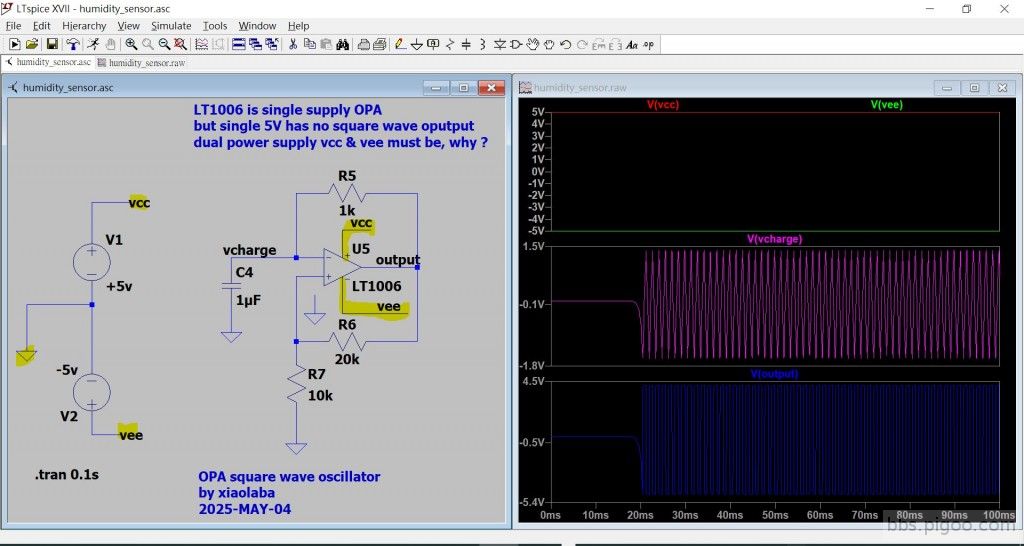Click the Halt hand icon
Viewport: 1024px width, 546px height.
pos(110,44)
